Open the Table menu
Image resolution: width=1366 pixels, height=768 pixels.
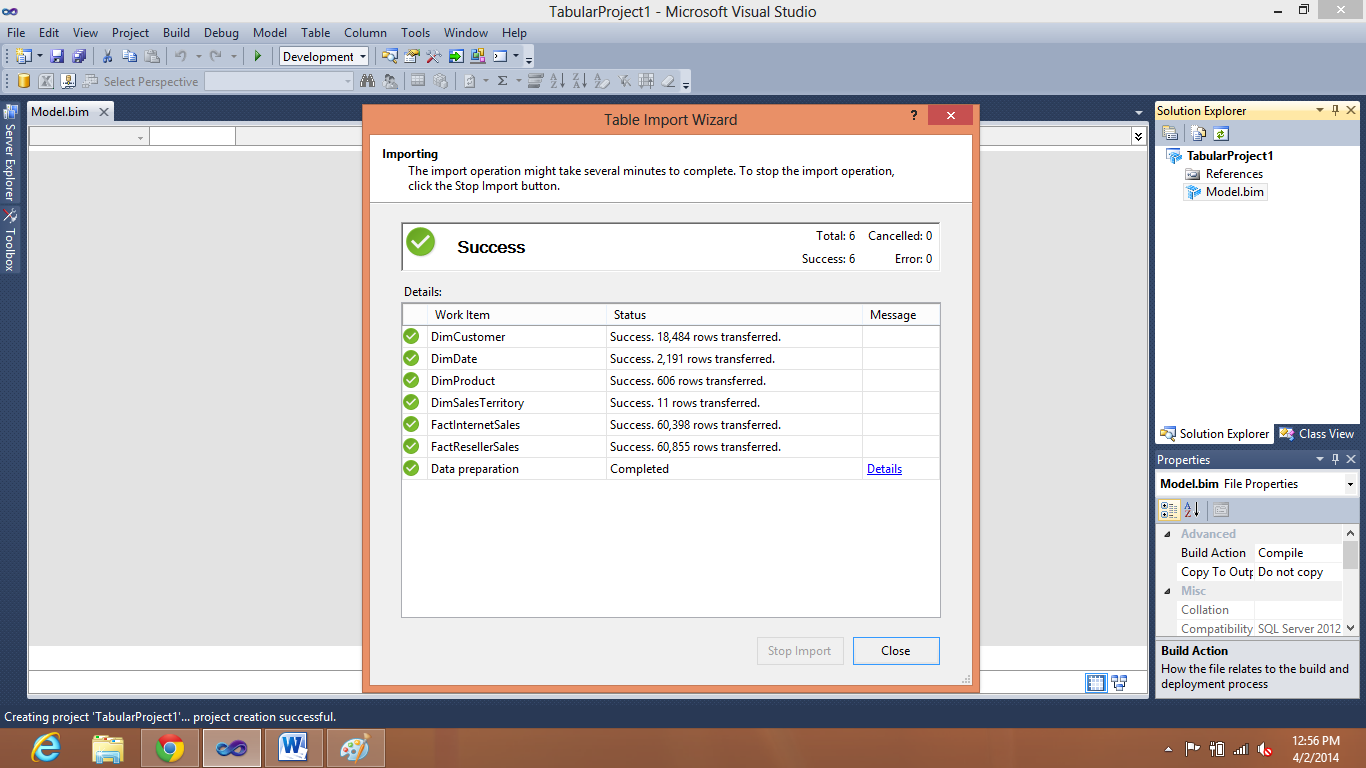pyautogui.click(x=316, y=33)
